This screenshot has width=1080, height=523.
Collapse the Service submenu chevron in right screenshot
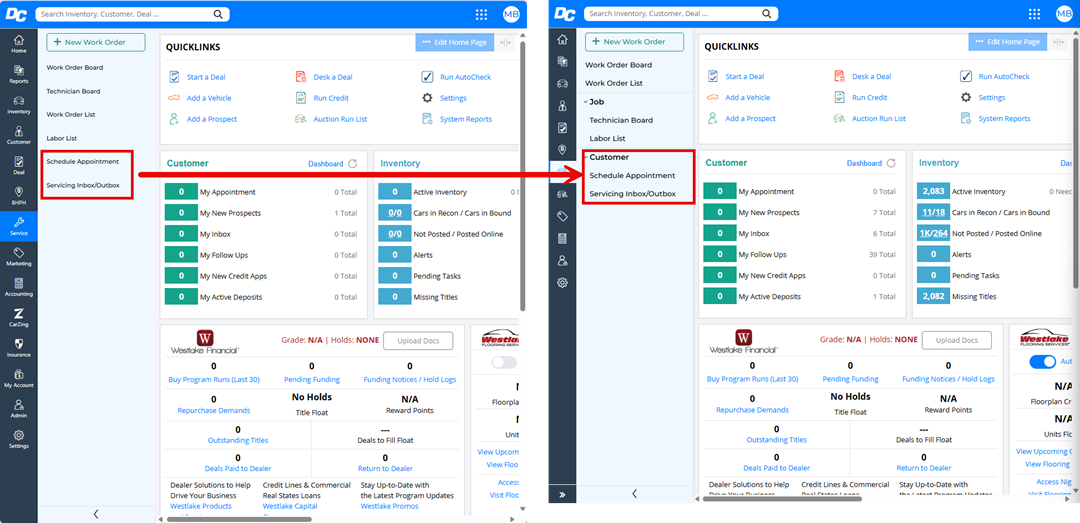[634, 493]
